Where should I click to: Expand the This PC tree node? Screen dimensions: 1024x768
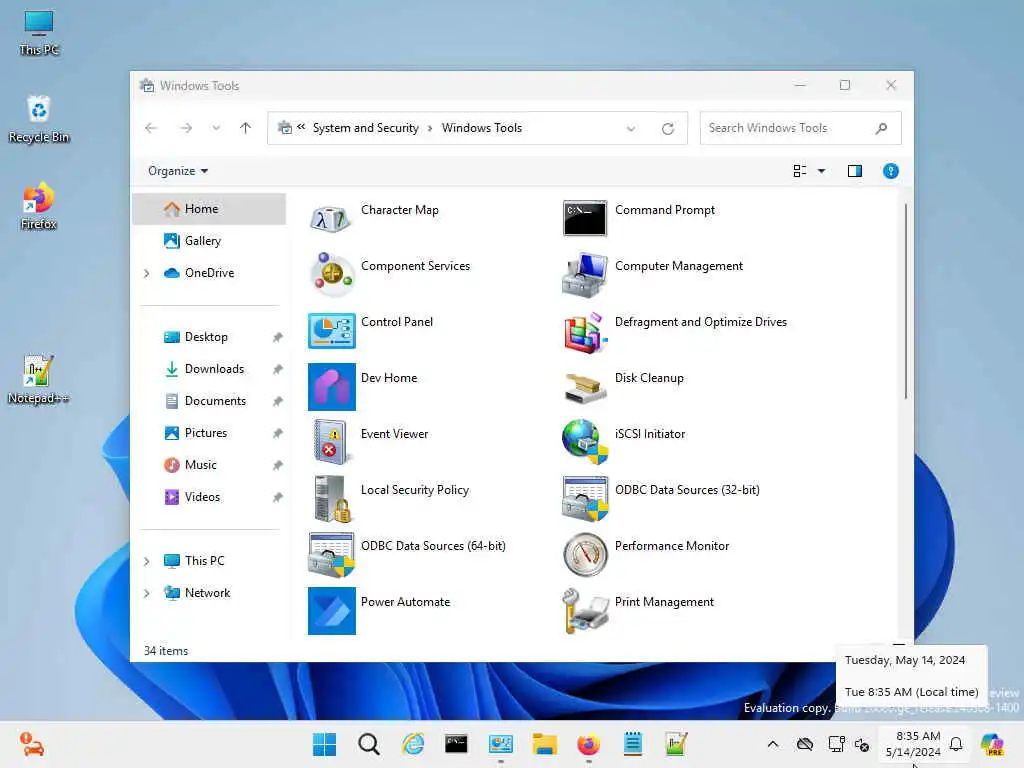pyautogui.click(x=147, y=562)
